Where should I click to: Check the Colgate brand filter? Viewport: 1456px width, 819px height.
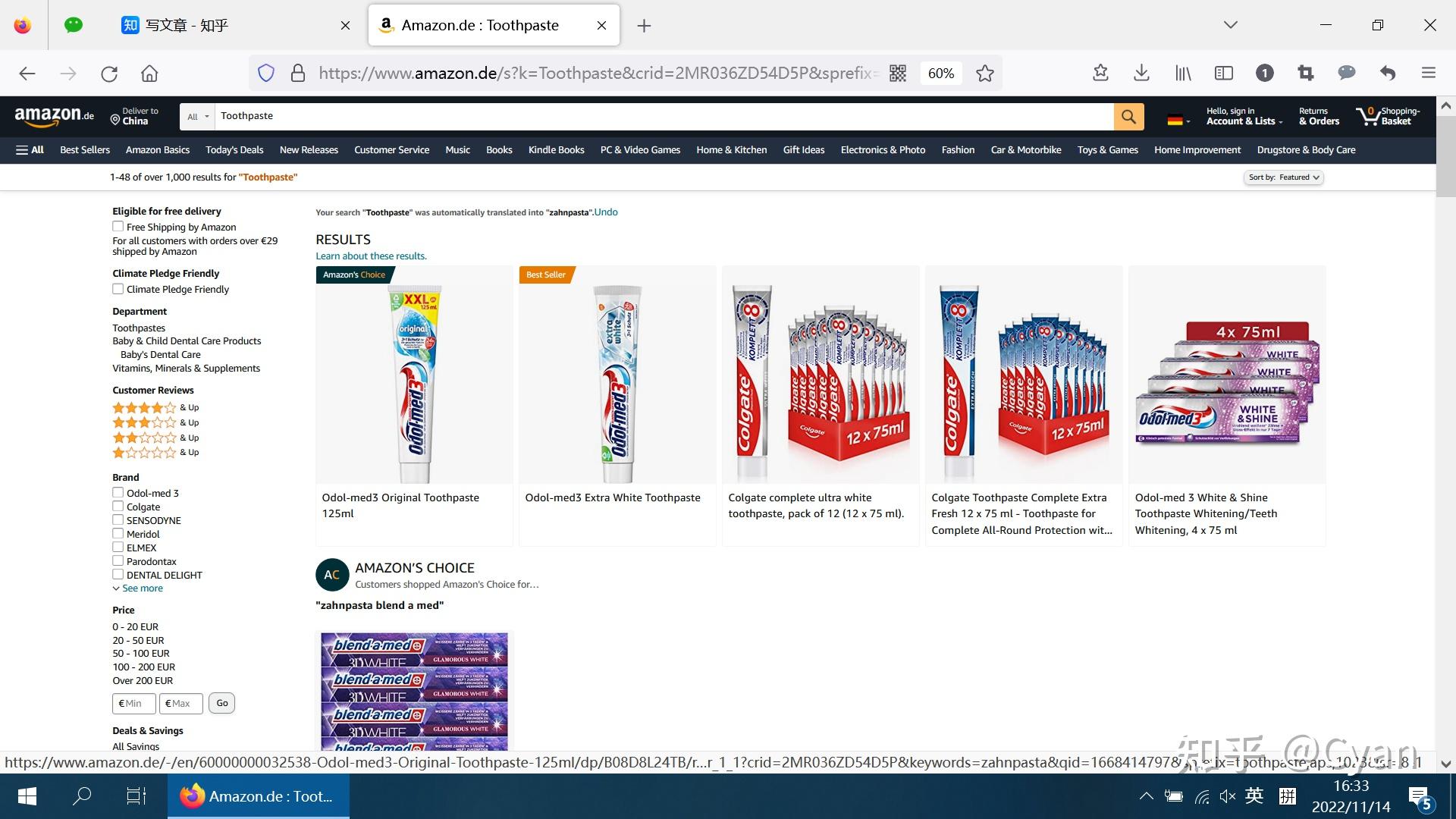pyautogui.click(x=118, y=507)
